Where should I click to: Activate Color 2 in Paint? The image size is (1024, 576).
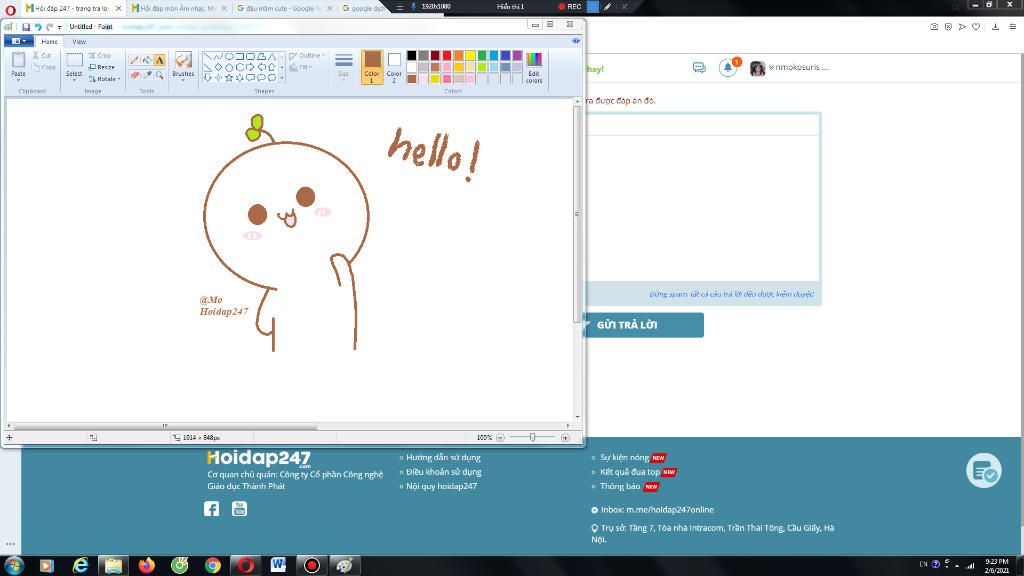pyautogui.click(x=394, y=67)
